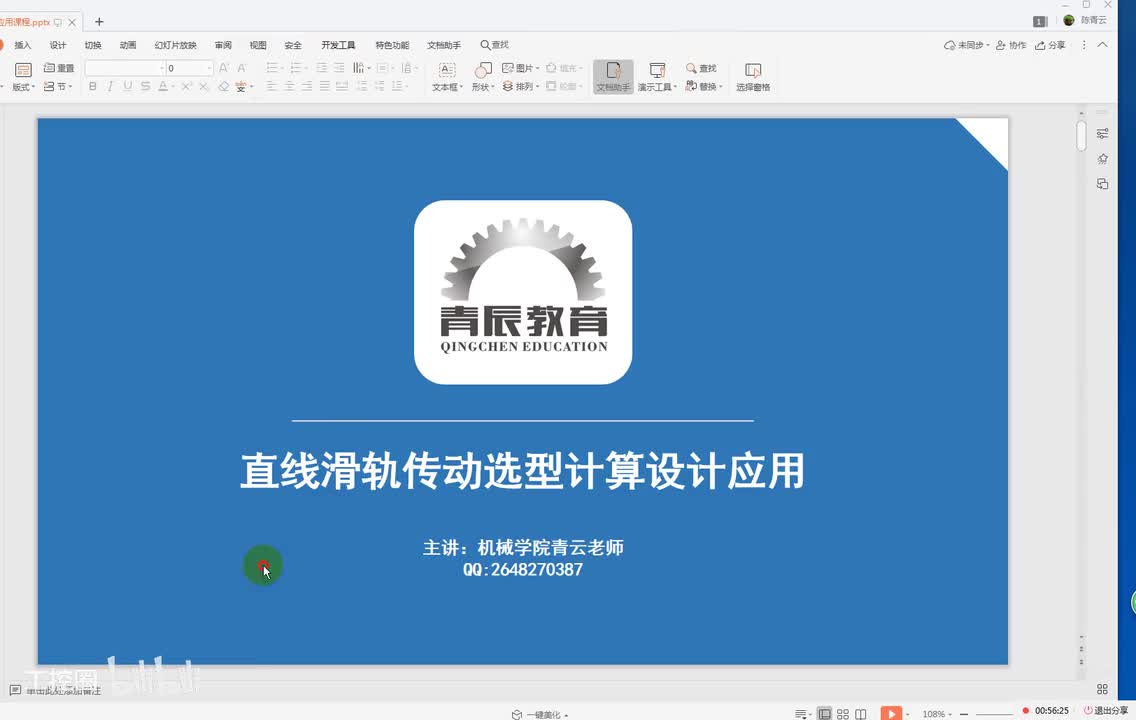Viewport: 1136px width, 720px height.
Task: Toggle subscript formatting
Action: pyautogui.click(x=204, y=86)
